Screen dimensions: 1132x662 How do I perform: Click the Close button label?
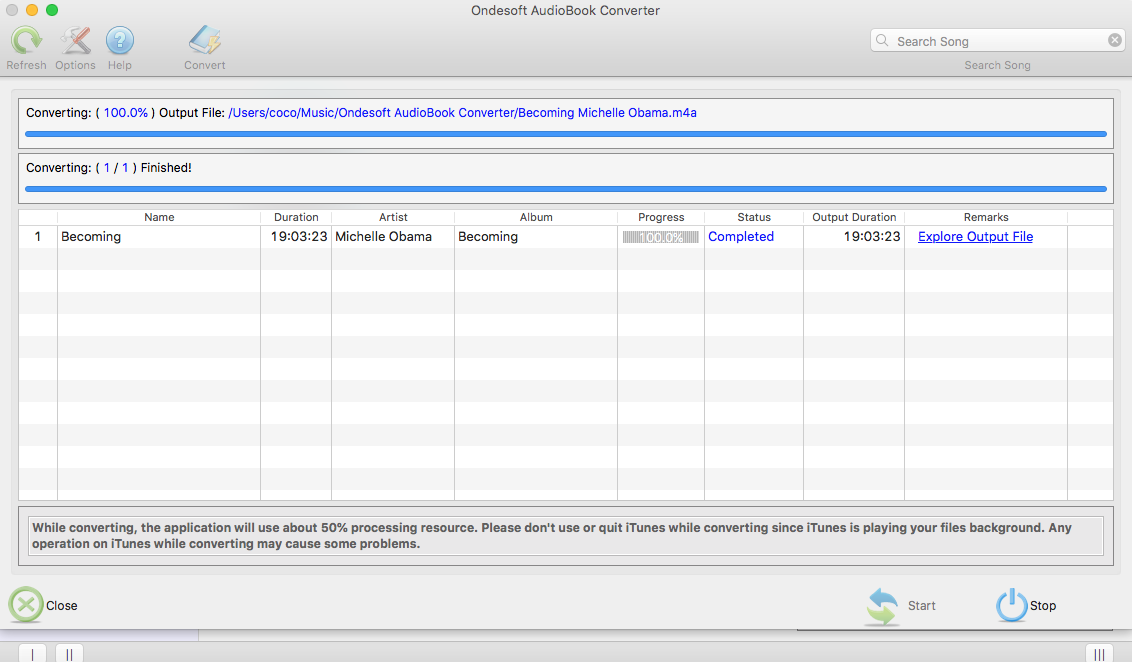[61, 606]
